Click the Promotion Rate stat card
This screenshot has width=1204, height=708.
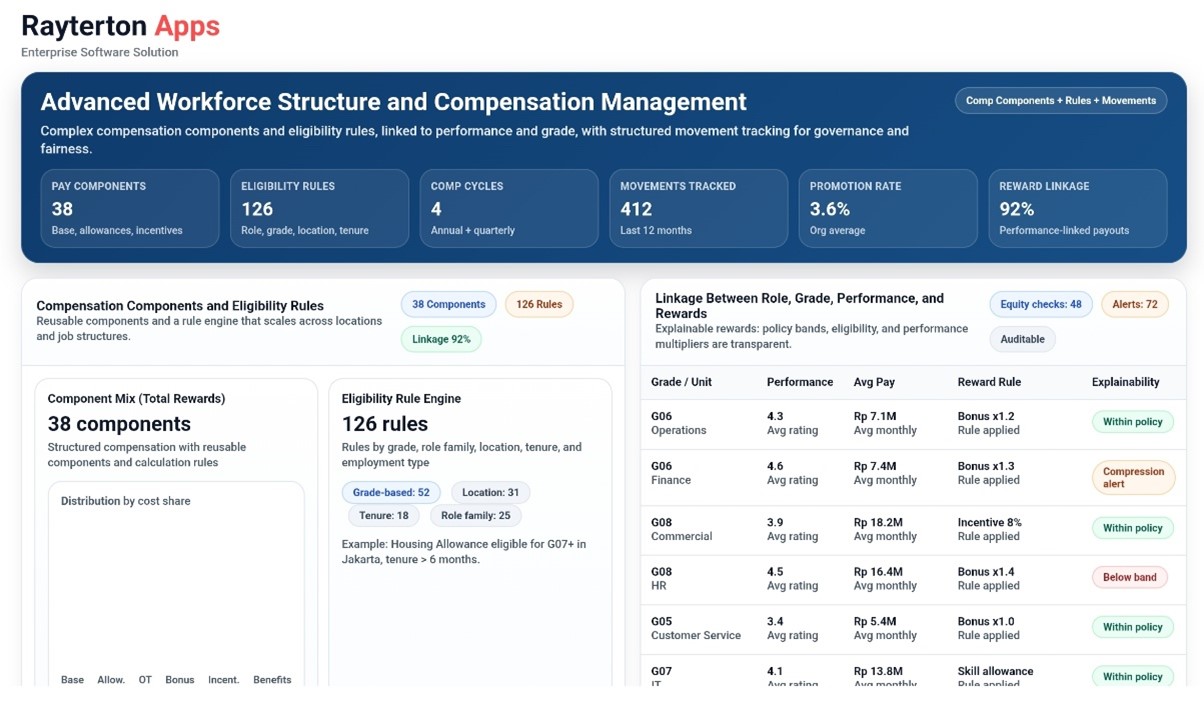point(888,208)
